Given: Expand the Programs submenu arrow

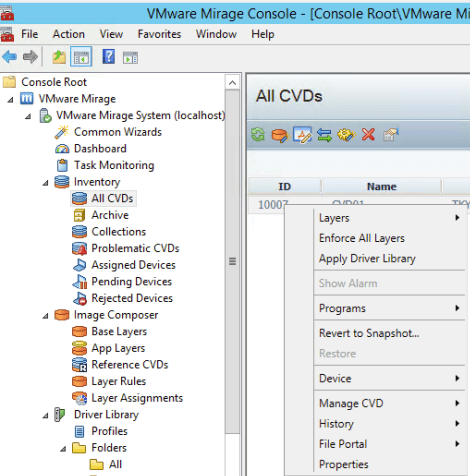Looking at the screenshot, I should click(x=457, y=308).
